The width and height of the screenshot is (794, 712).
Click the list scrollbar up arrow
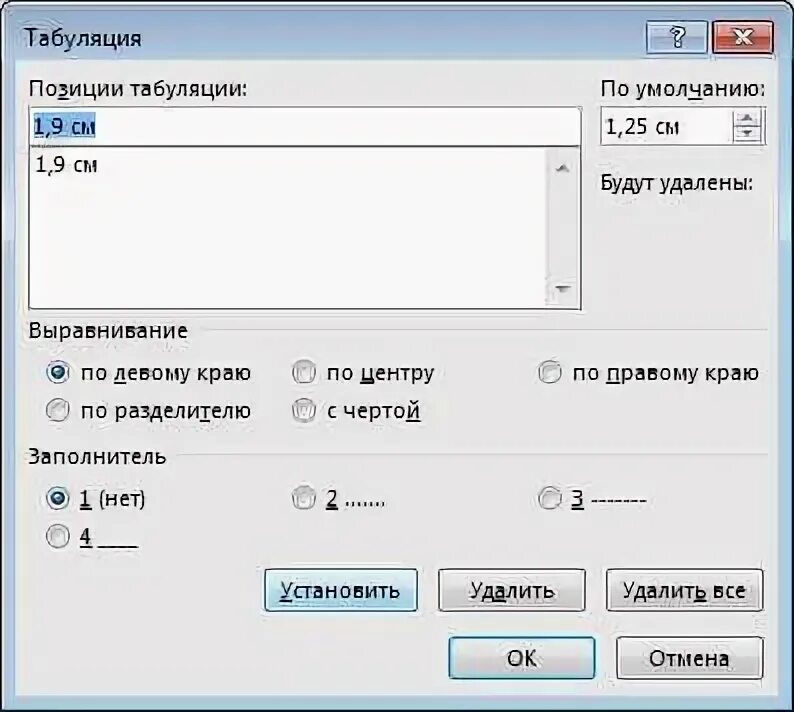coord(563,168)
